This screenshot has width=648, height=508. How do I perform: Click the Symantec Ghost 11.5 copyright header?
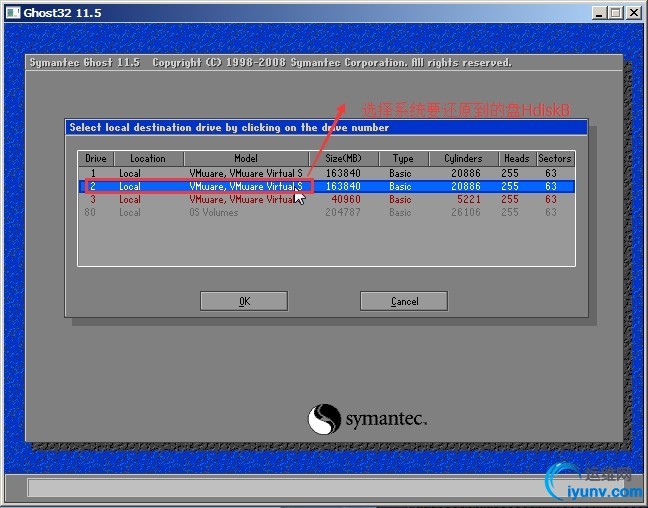[270, 63]
